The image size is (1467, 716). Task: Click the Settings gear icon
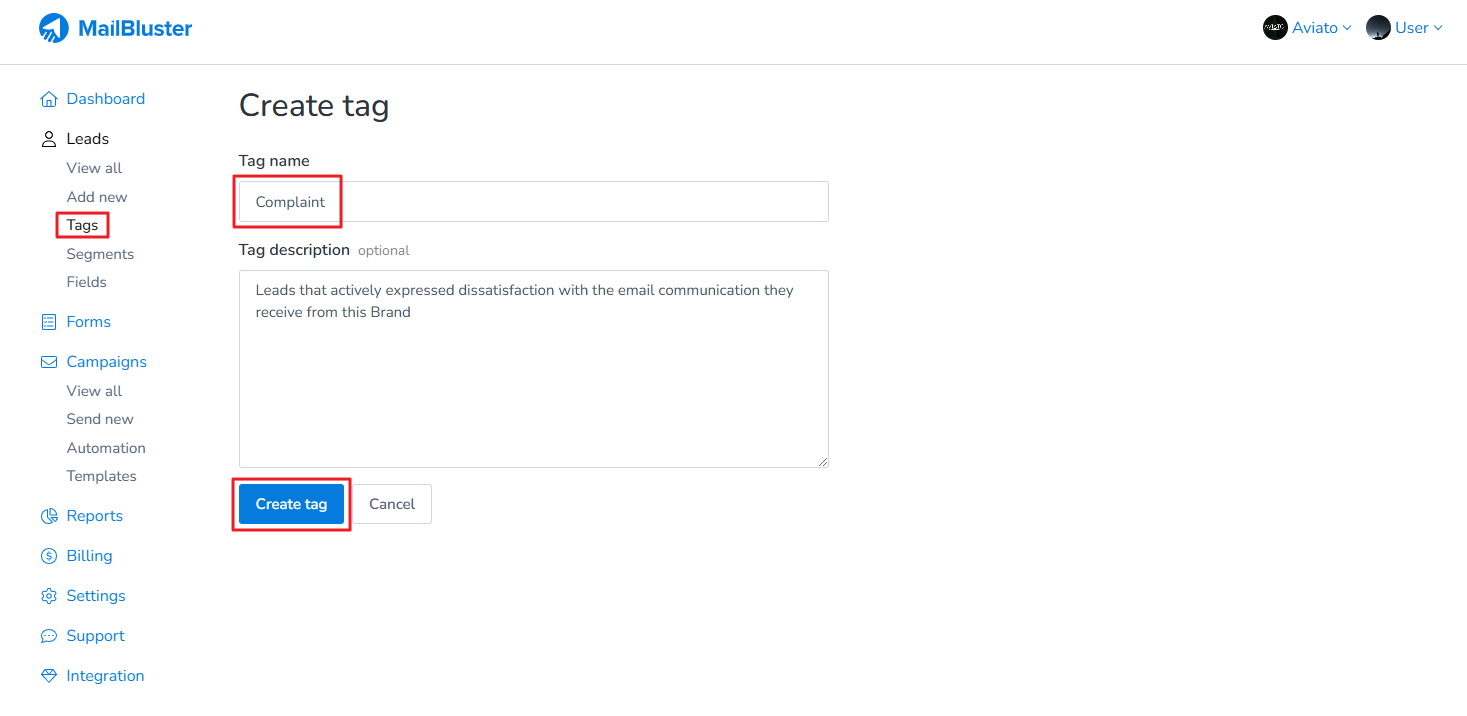[48, 596]
